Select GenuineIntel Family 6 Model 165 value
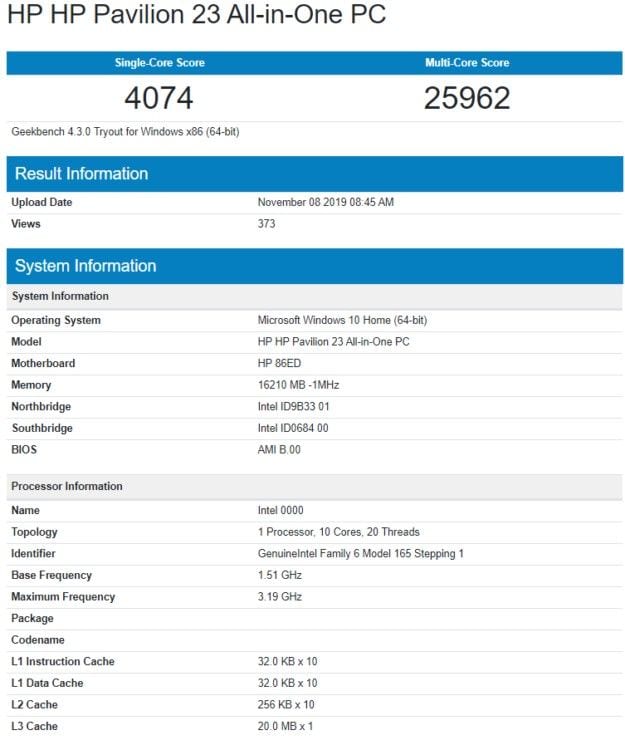This screenshot has height=740, width=625. coord(361,554)
